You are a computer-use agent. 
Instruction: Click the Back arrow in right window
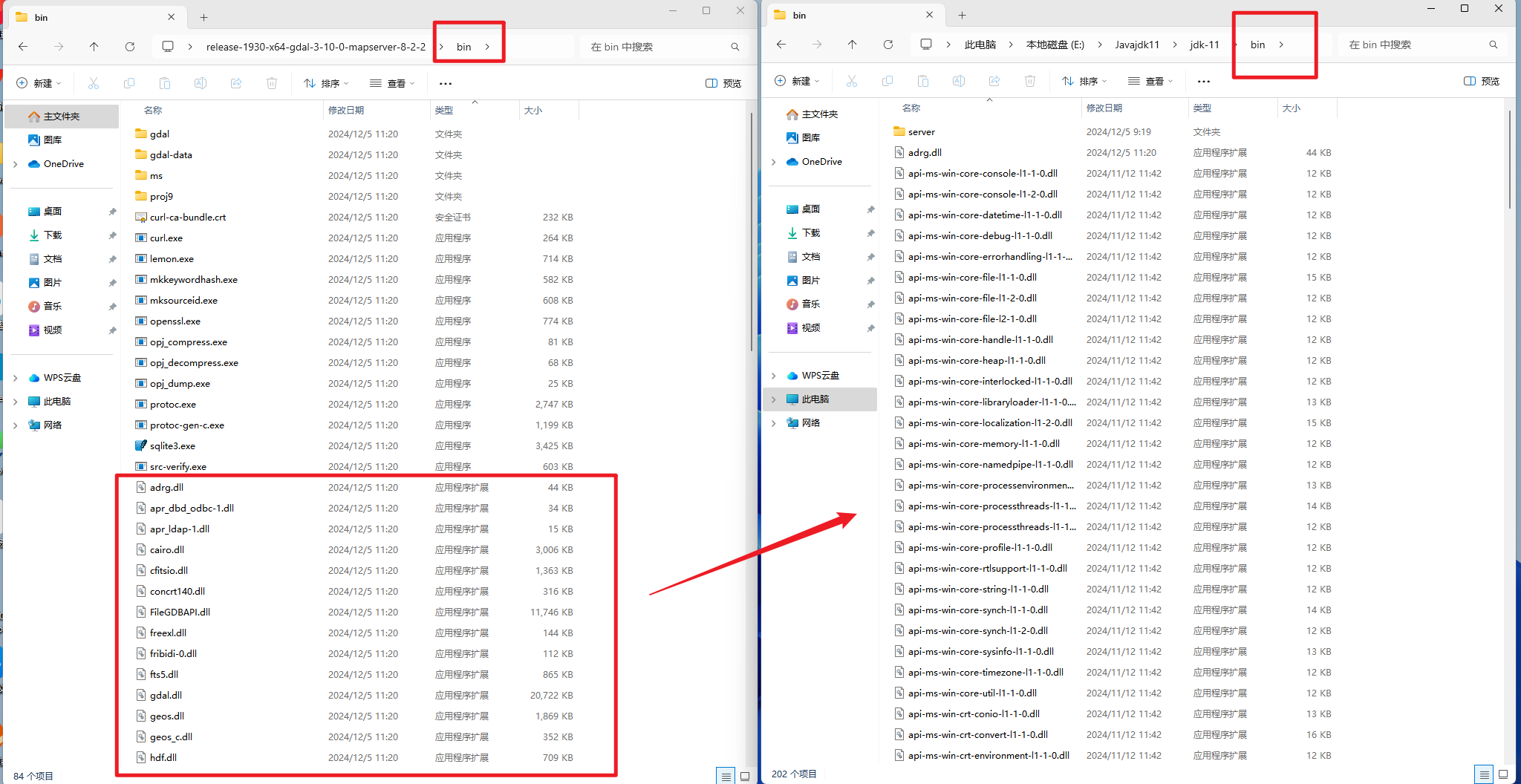click(781, 45)
